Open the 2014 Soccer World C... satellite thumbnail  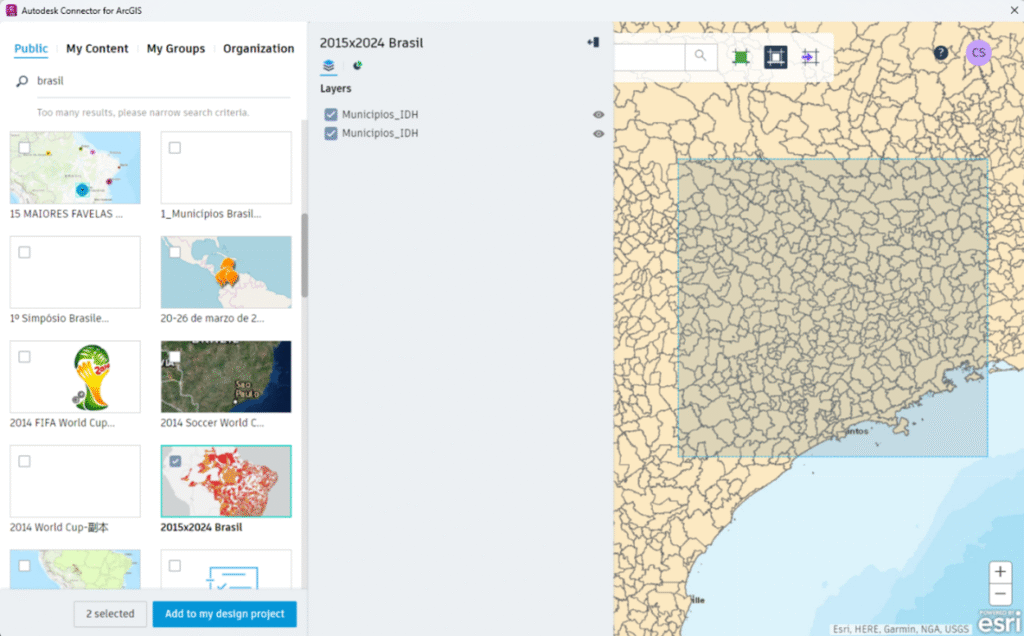[226, 377]
